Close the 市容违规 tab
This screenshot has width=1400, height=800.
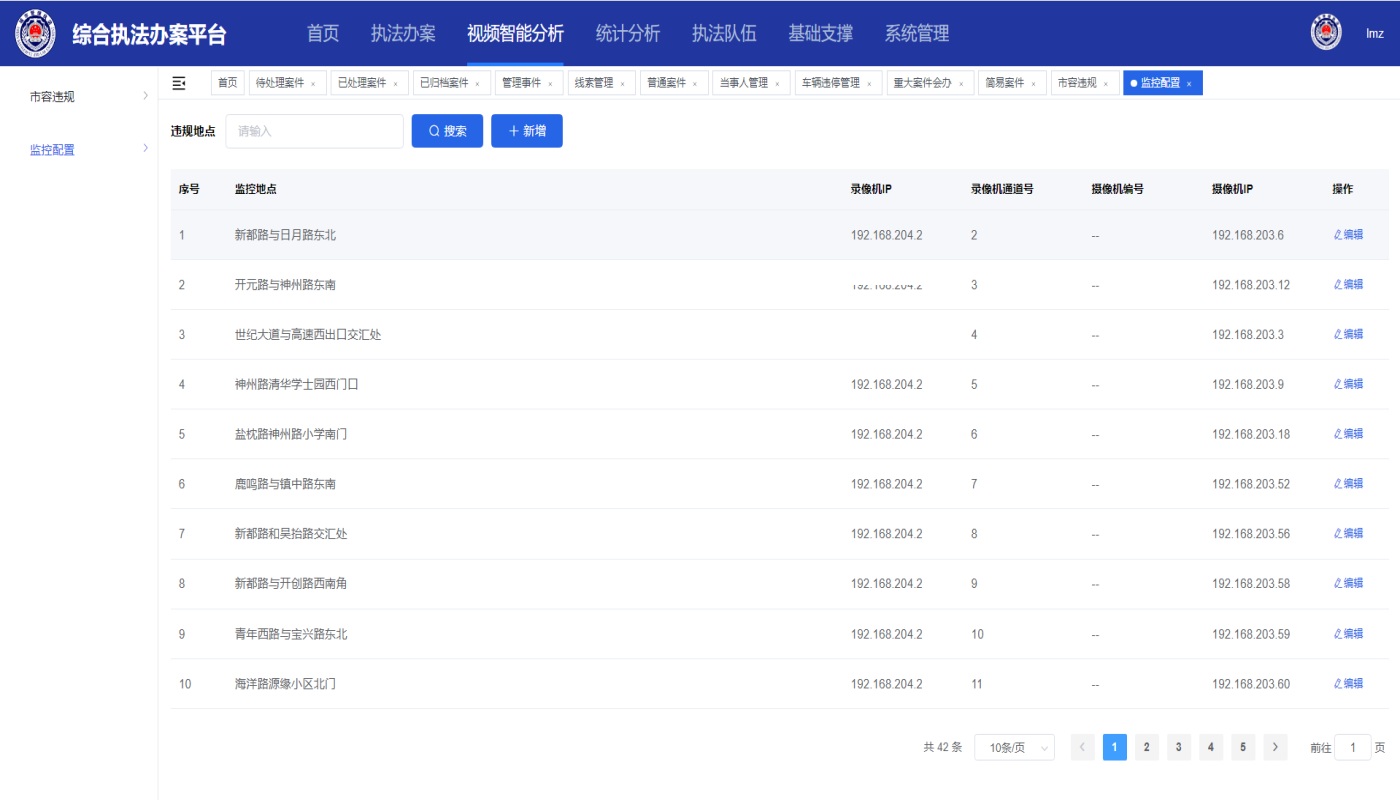1105,84
